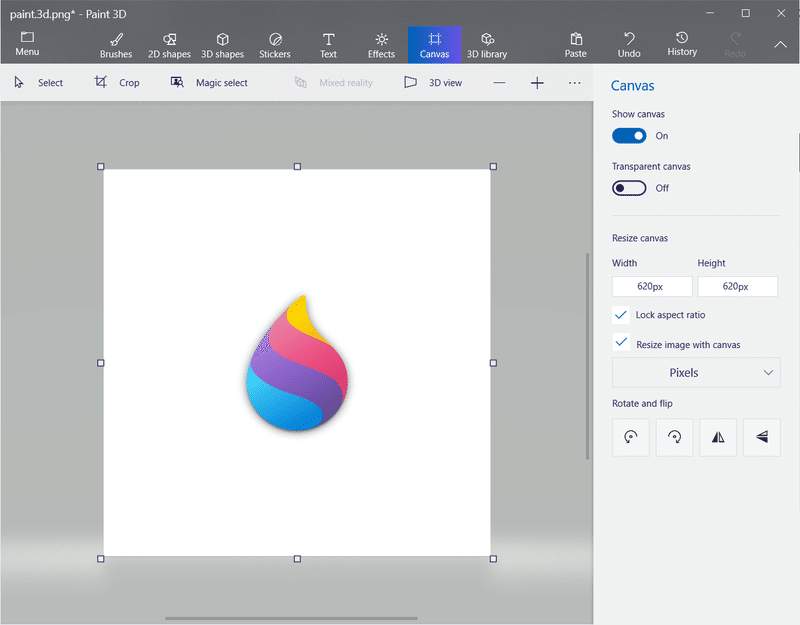
Task: Click the canvas Height field
Action: (738, 287)
